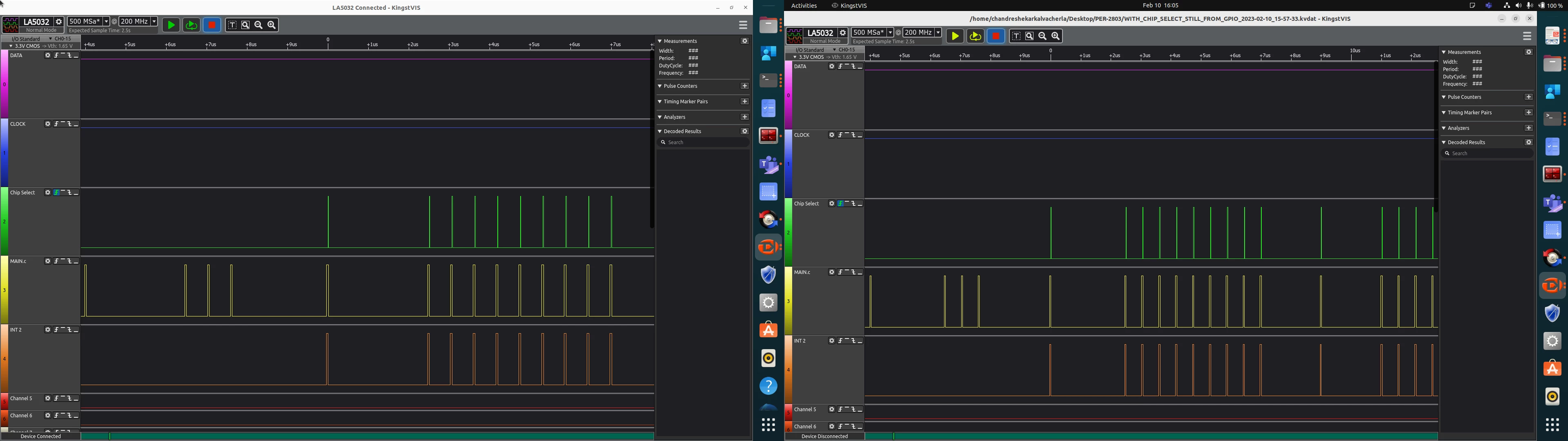This screenshot has height=441, width=1568.
Task: Stop capture in left KingstVIS window
Action: tap(212, 25)
